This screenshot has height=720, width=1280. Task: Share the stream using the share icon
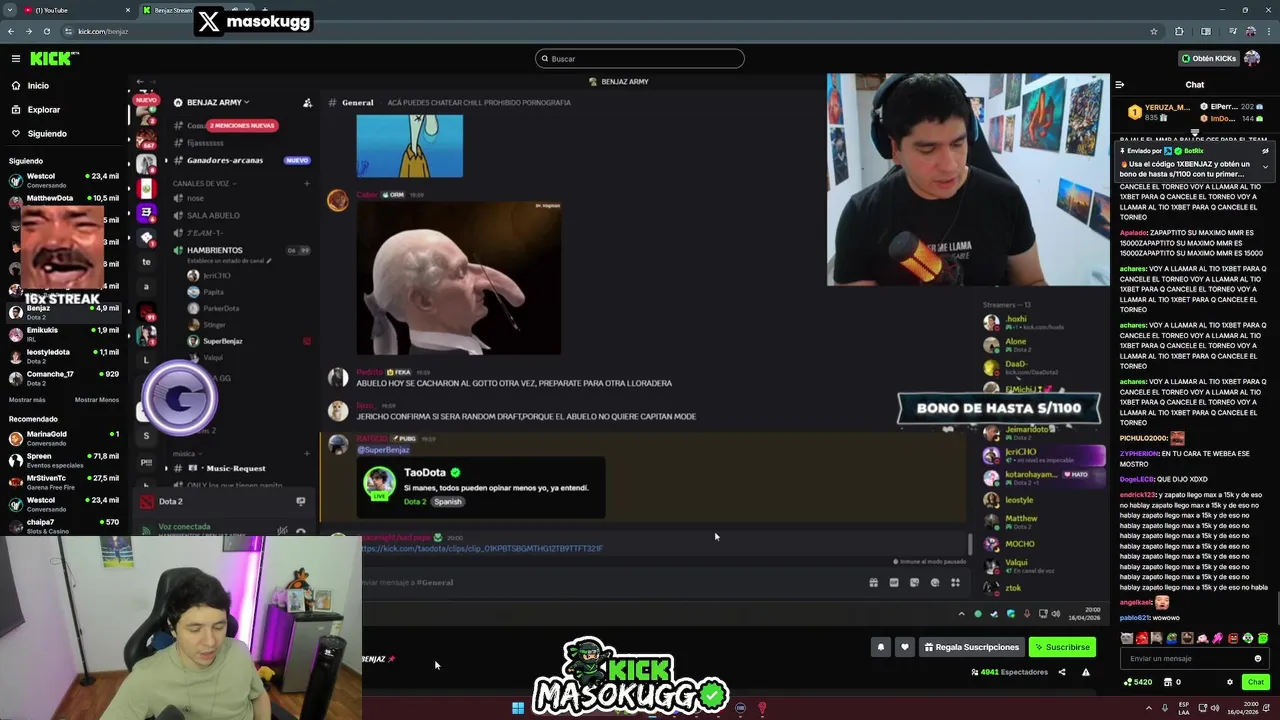click(x=1062, y=672)
